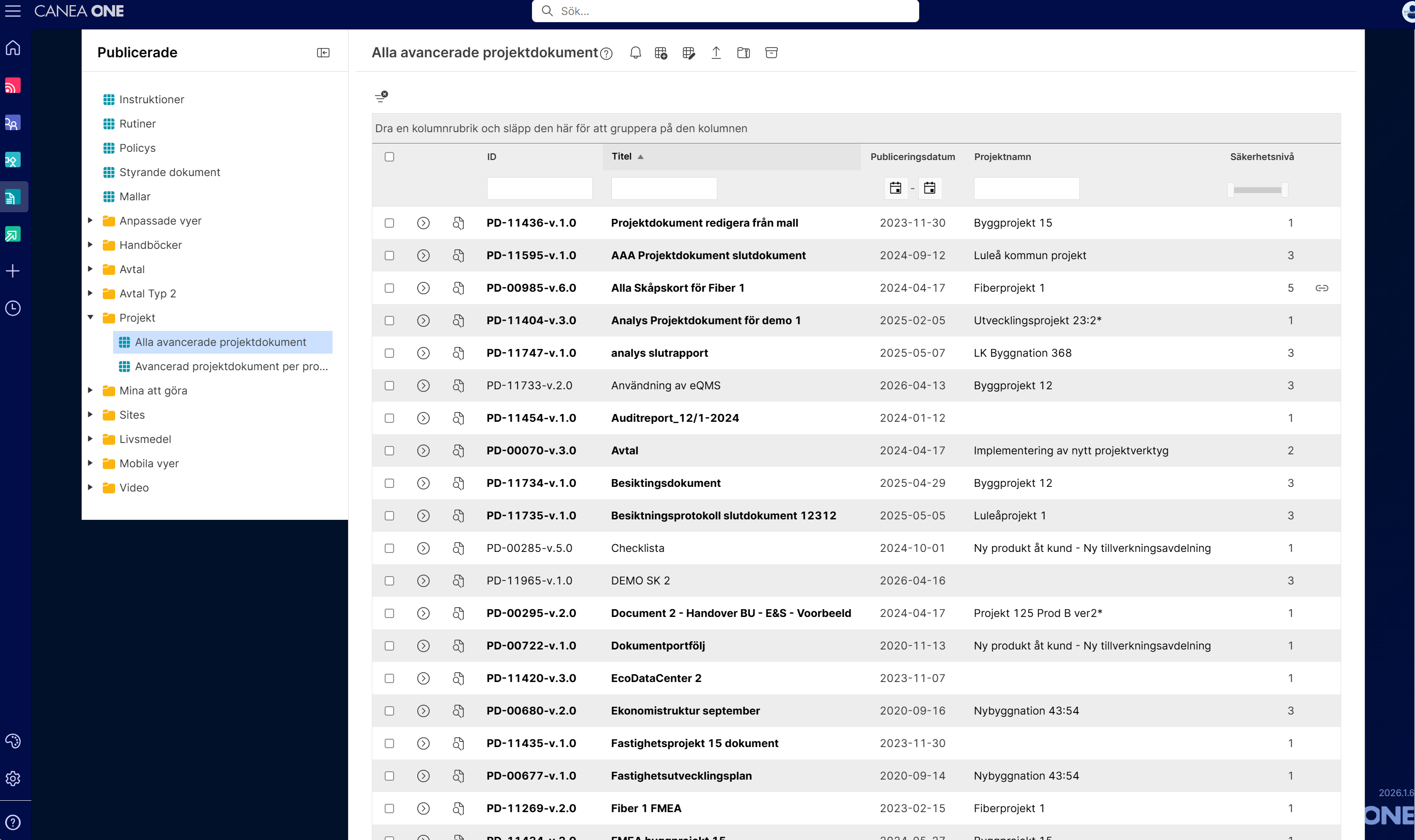
Task: Collapse the Projekt folder
Action: click(90, 318)
